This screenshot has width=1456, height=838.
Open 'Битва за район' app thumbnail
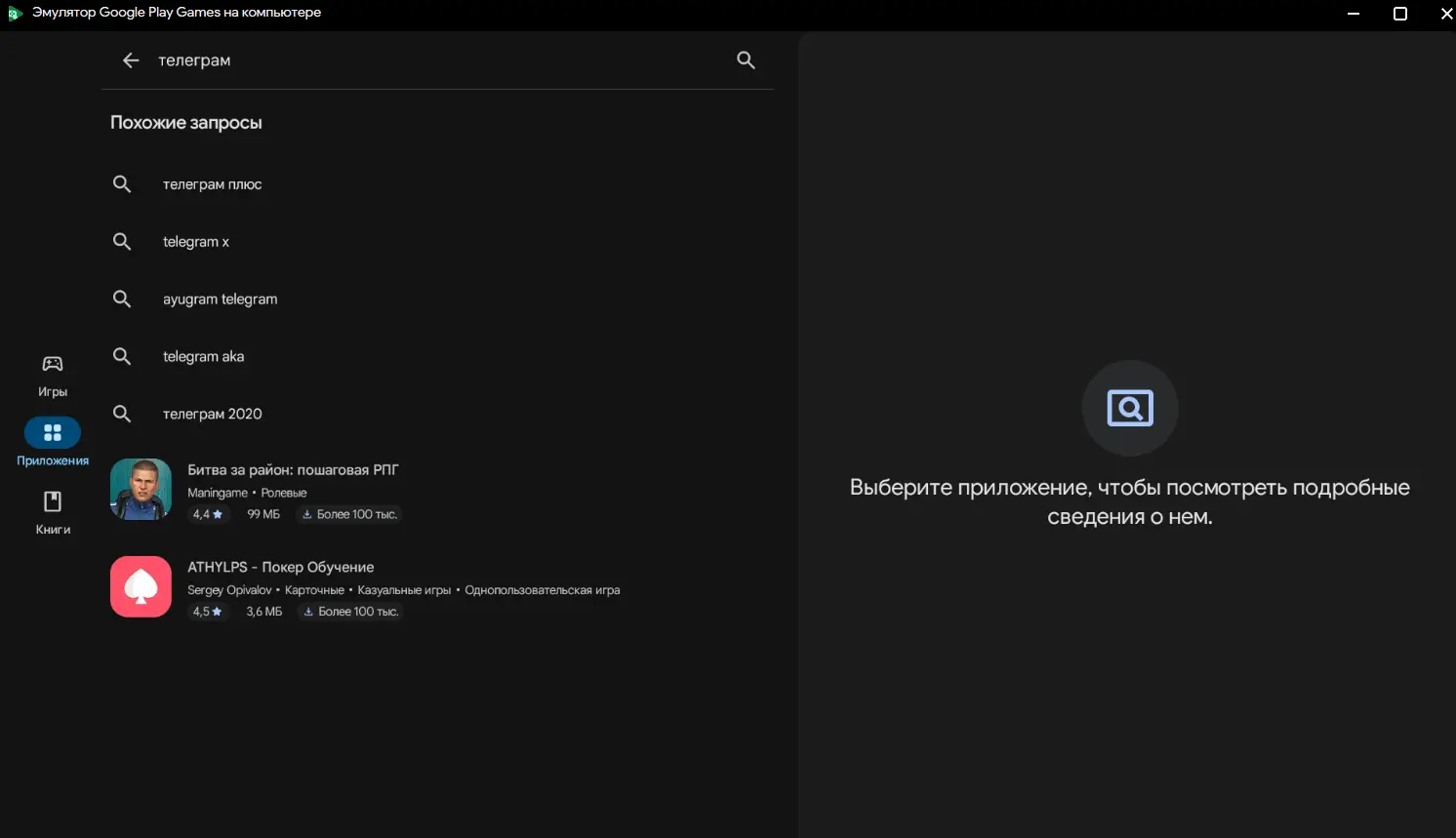(x=141, y=490)
